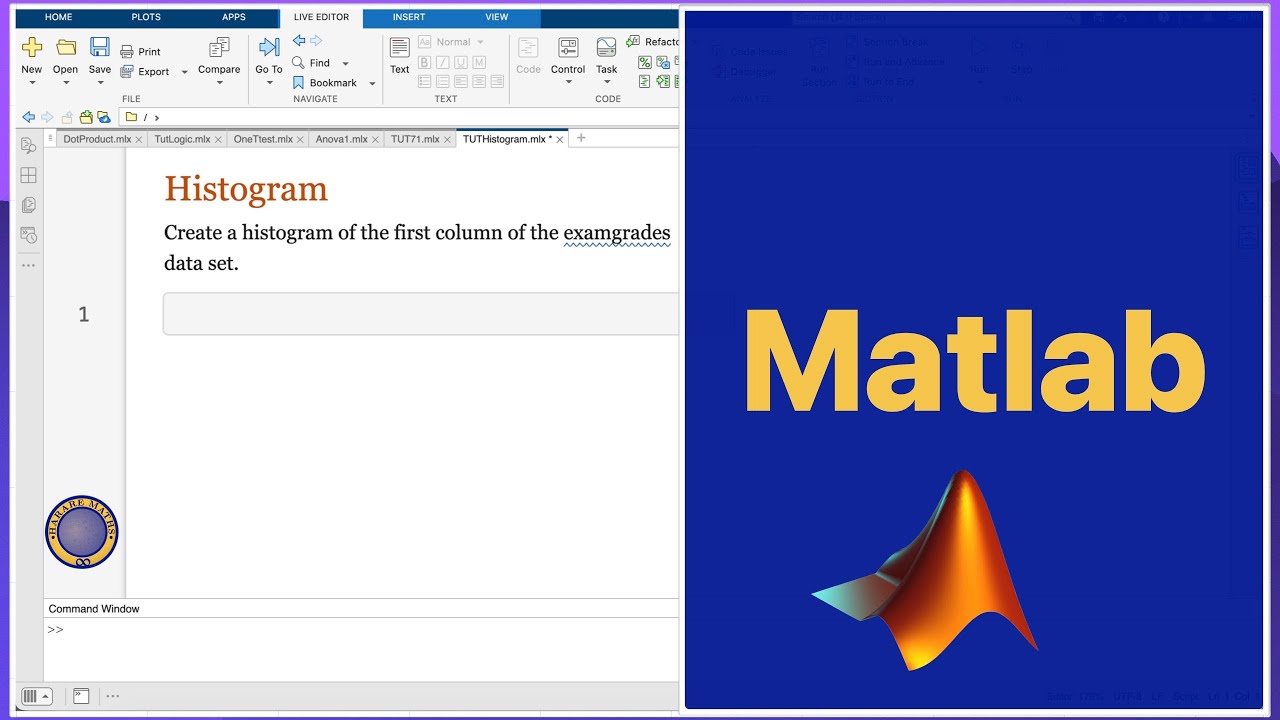Navigate forward with the ribbon right arrow
The height and width of the screenshot is (720, 1280).
tap(316, 41)
